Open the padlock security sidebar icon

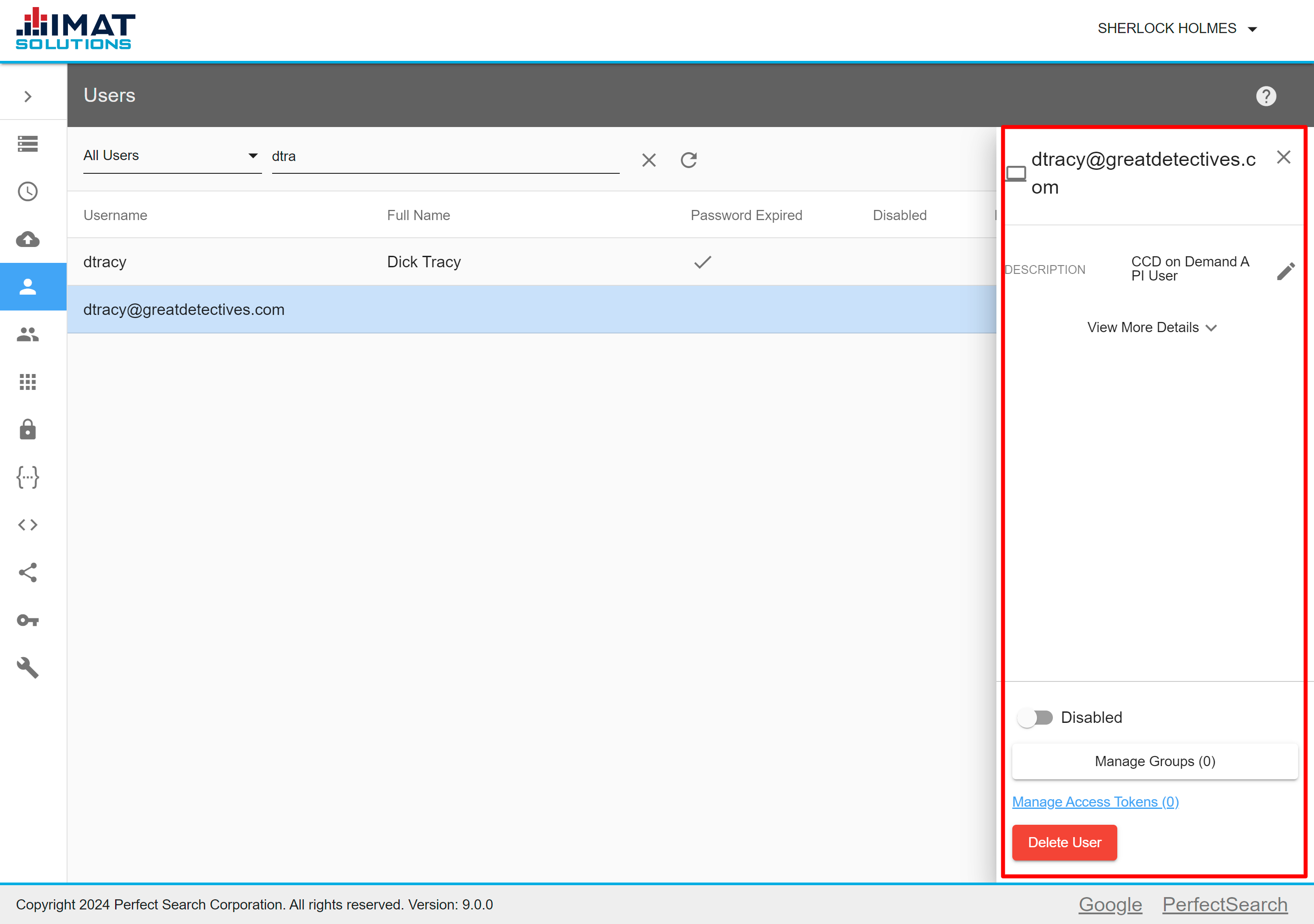click(x=27, y=429)
